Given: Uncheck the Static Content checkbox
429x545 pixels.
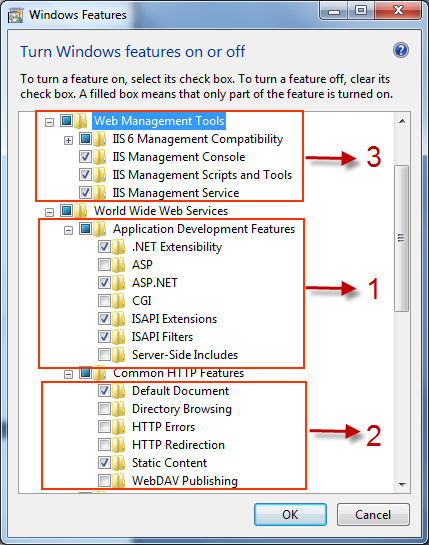Looking at the screenshot, I should [104, 463].
